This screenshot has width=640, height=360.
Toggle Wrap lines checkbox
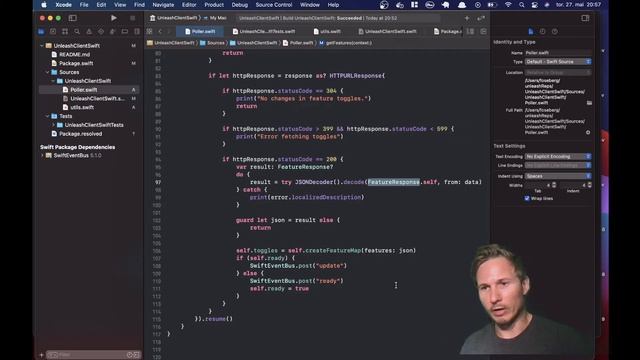pos(527,198)
